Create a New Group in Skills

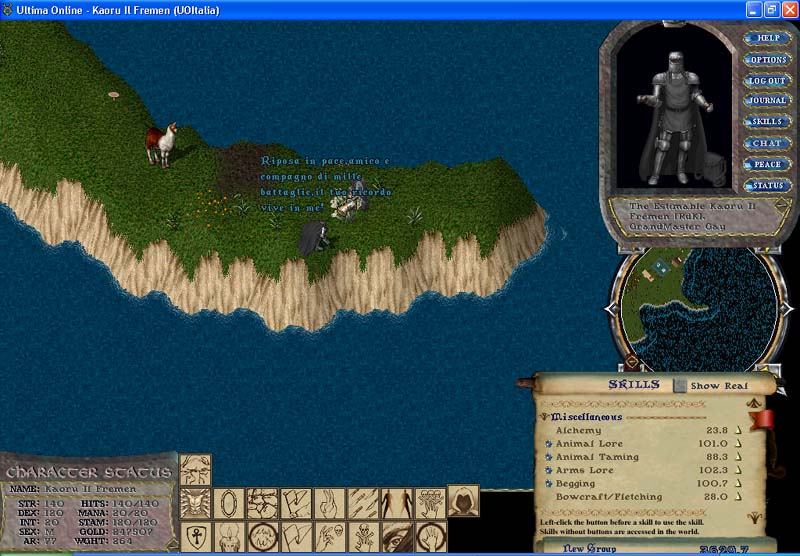[589, 548]
